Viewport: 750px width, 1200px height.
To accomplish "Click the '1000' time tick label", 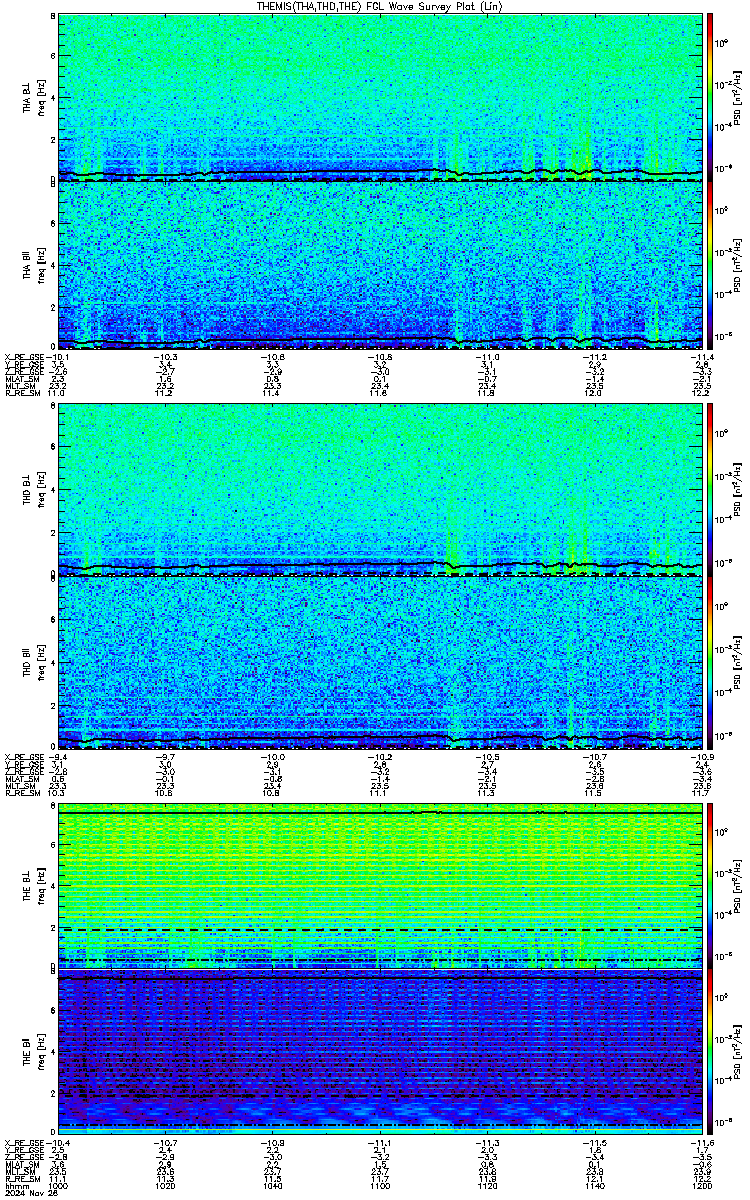I will (58, 1185).
